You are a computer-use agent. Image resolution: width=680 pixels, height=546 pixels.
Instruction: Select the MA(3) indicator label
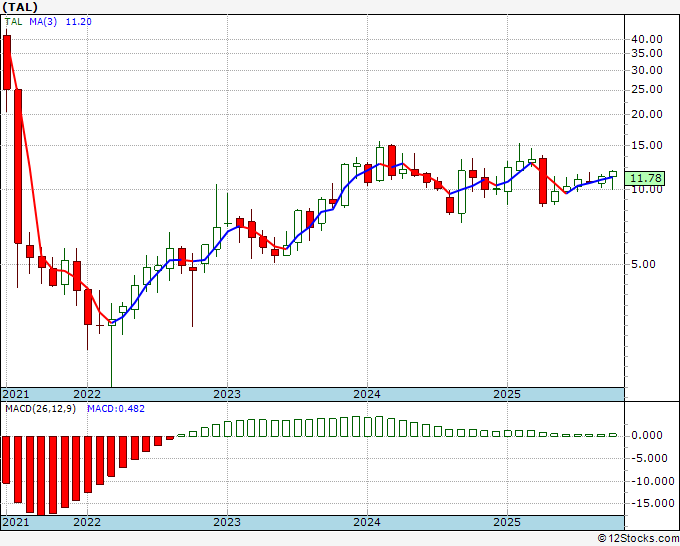(43, 22)
